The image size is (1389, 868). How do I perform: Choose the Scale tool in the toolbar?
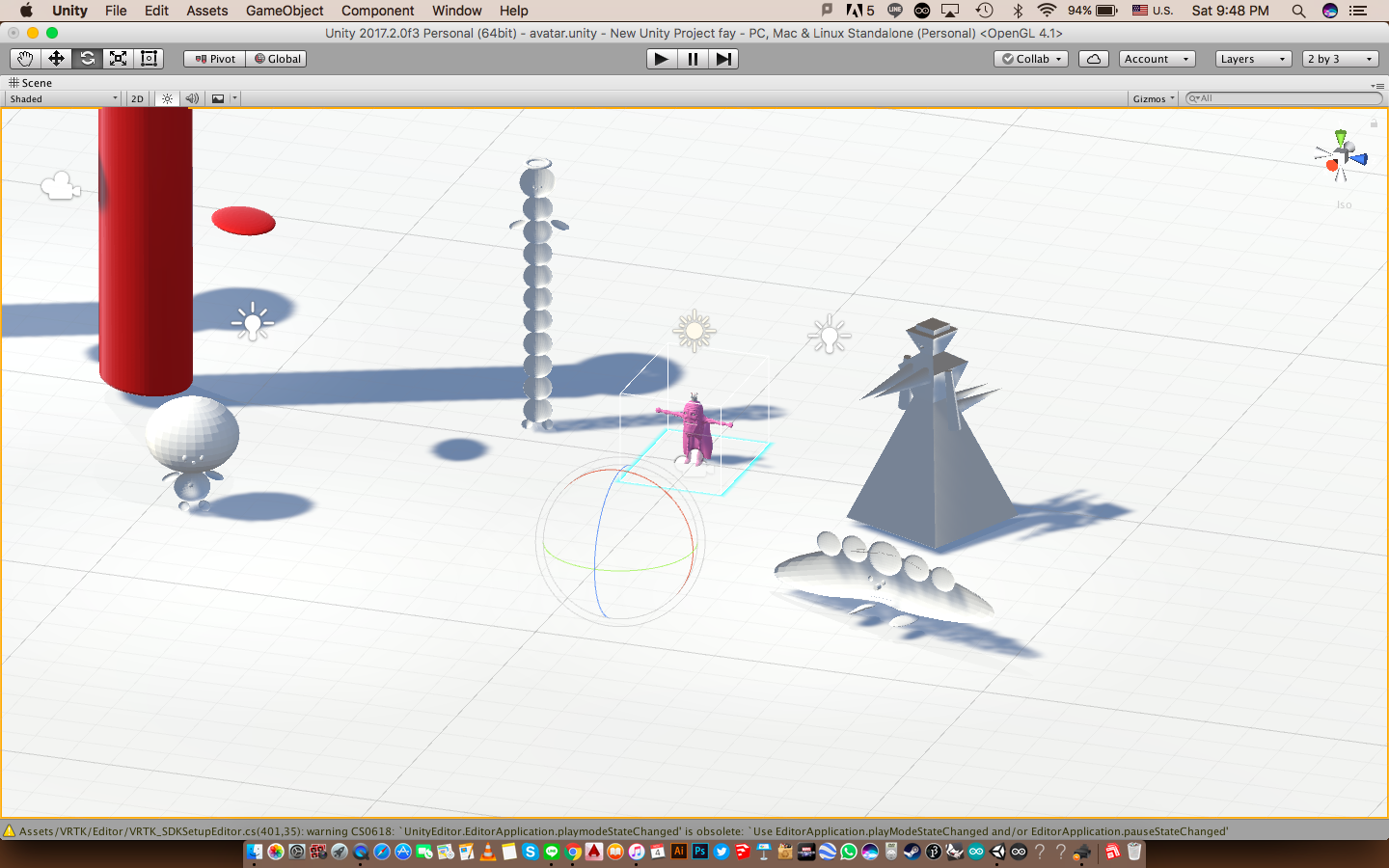118,59
